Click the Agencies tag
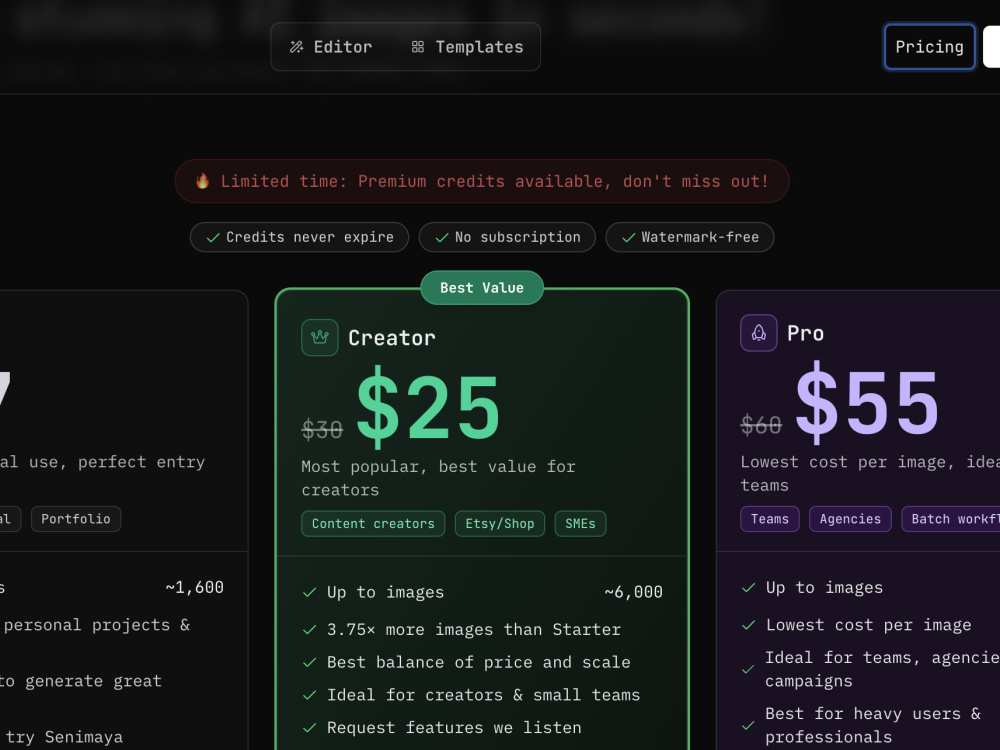 [x=850, y=519]
